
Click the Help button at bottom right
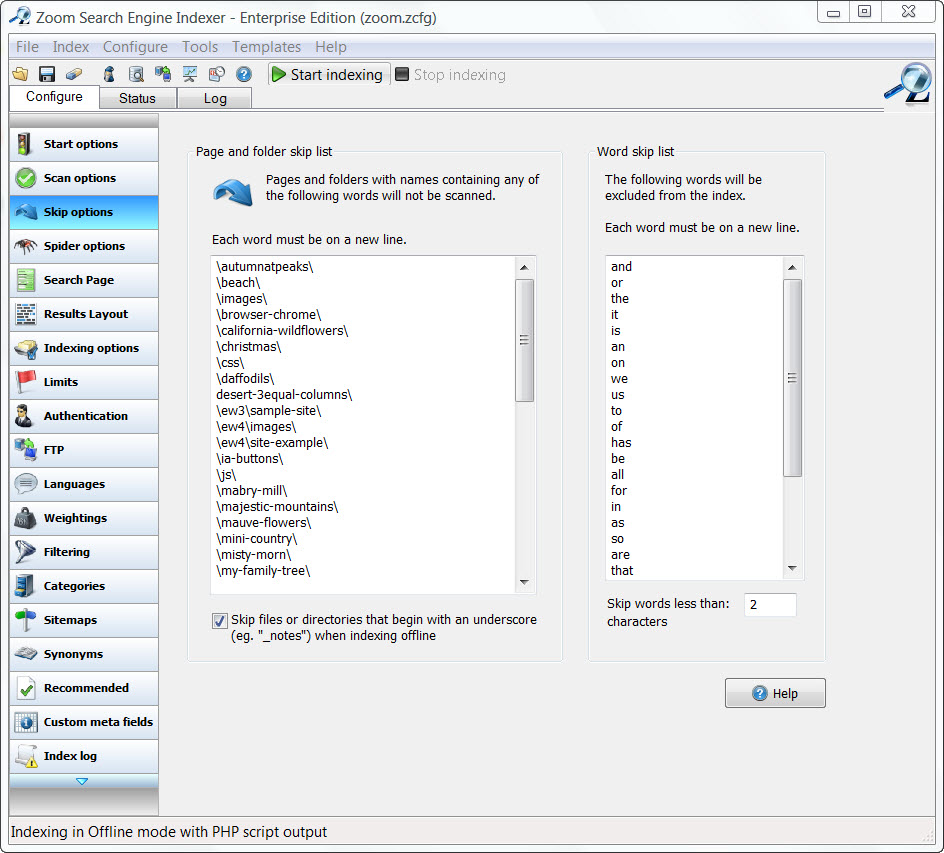pyautogui.click(x=775, y=693)
